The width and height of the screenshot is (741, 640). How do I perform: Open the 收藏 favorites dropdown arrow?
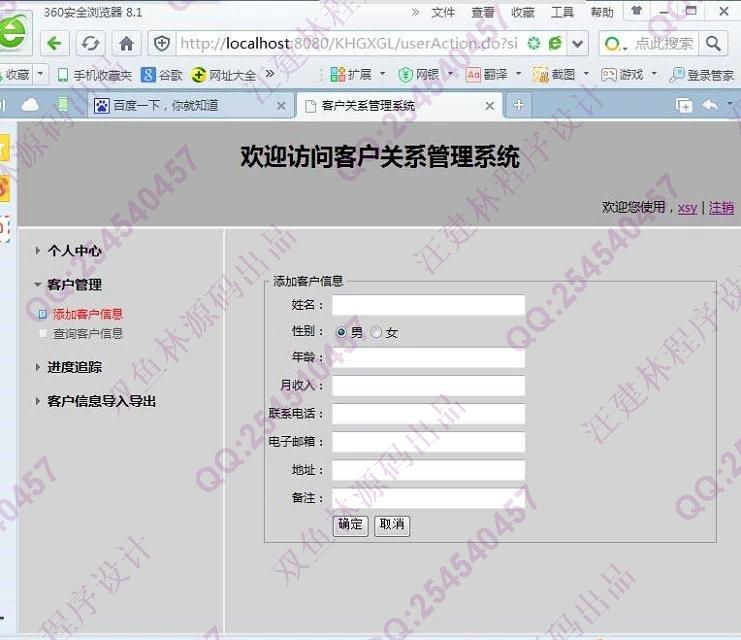(x=40, y=74)
